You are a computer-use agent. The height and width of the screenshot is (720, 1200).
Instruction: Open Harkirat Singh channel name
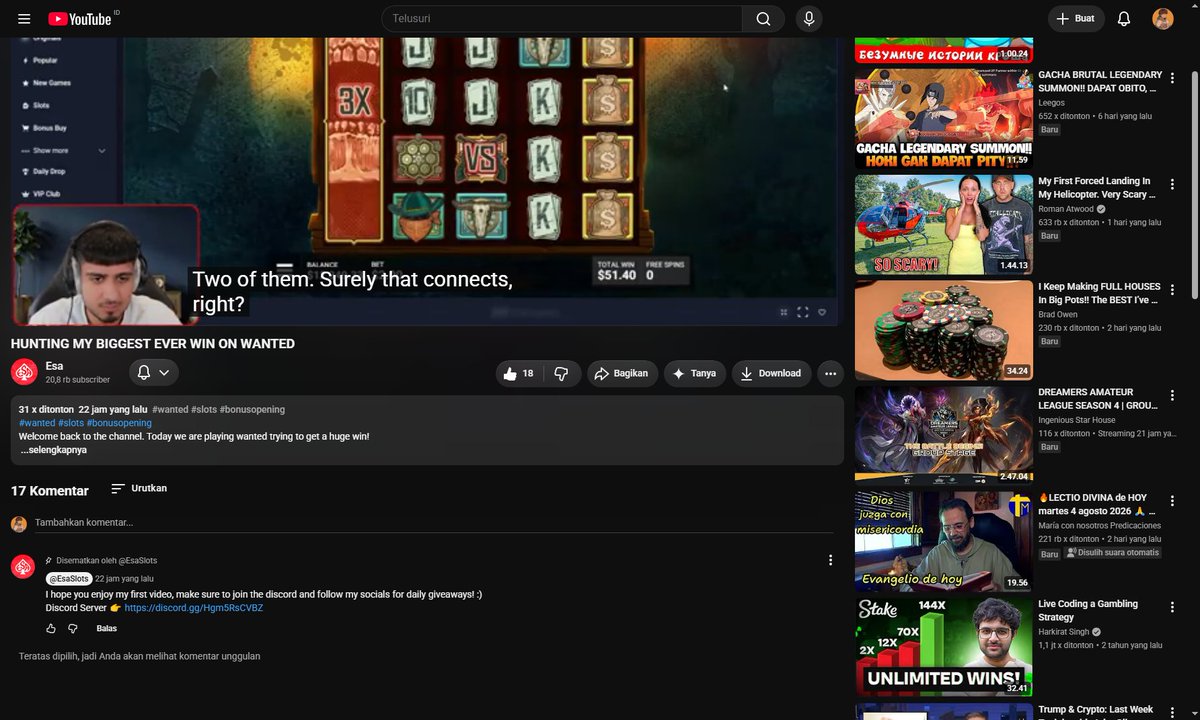point(1063,632)
